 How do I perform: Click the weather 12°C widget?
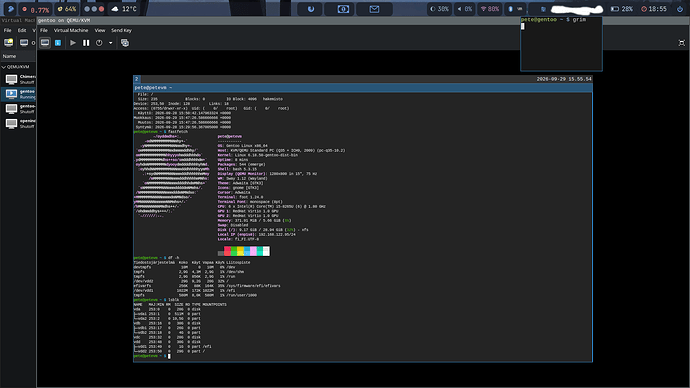[124, 9]
